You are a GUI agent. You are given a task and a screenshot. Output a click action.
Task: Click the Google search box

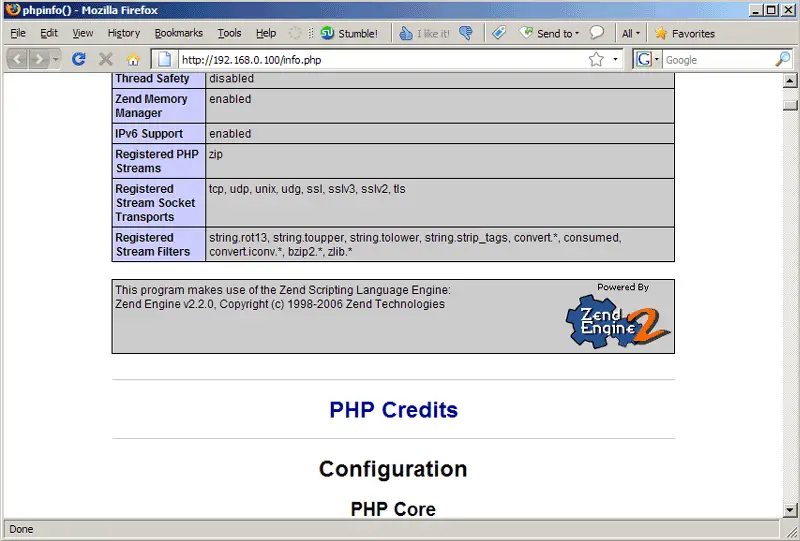718,60
